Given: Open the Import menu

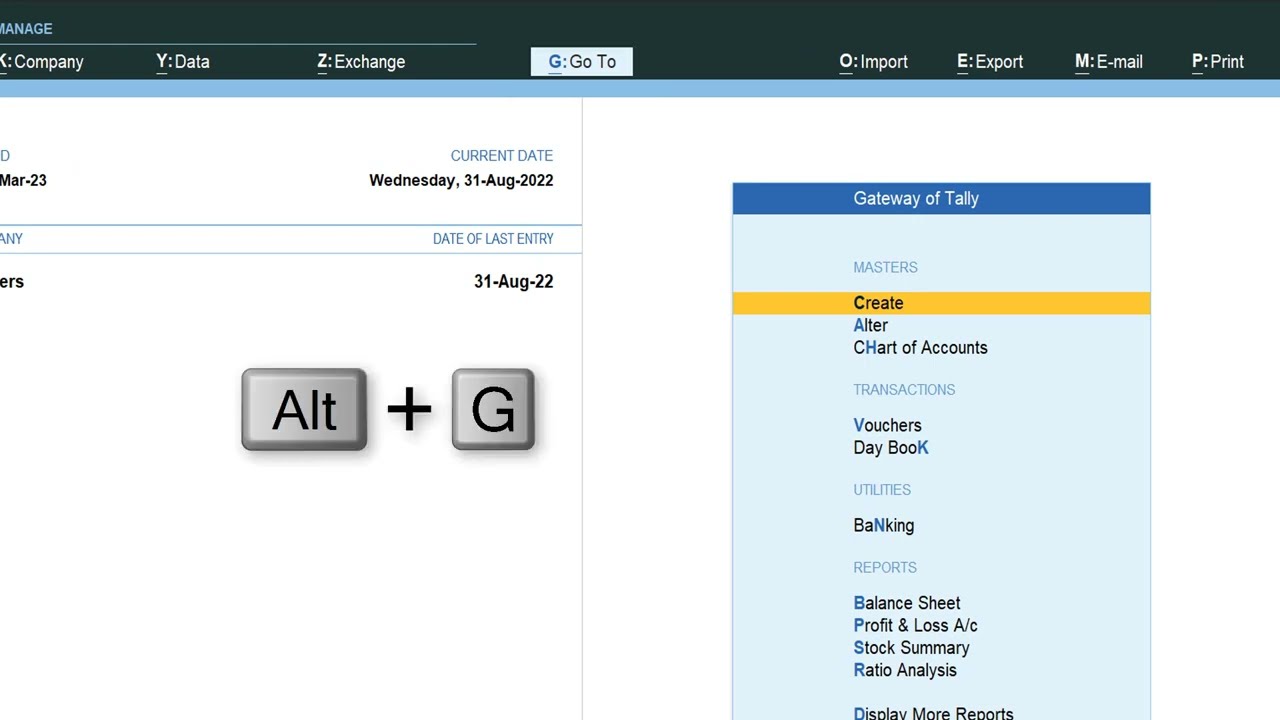Looking at the screenshot, I should [874, 62].
